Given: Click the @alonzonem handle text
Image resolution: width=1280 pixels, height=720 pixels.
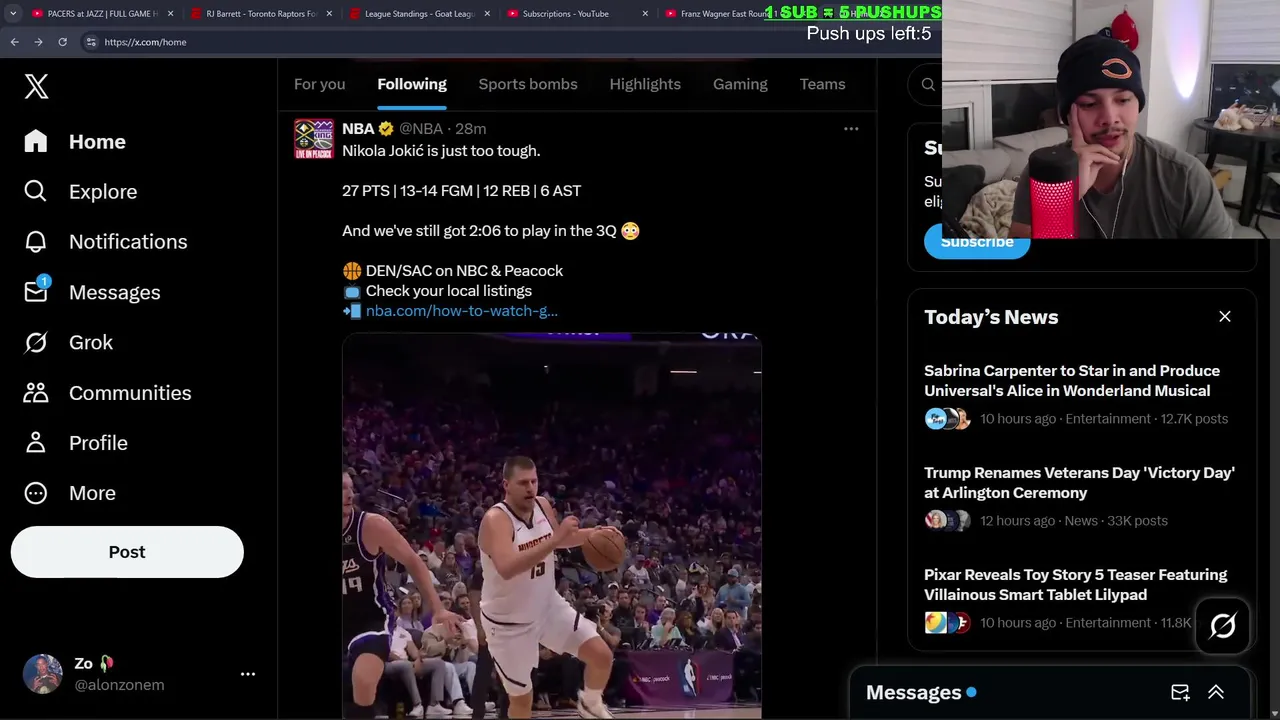Looking at the screenshot, I should pyautogui.click(x=119, y=685).
